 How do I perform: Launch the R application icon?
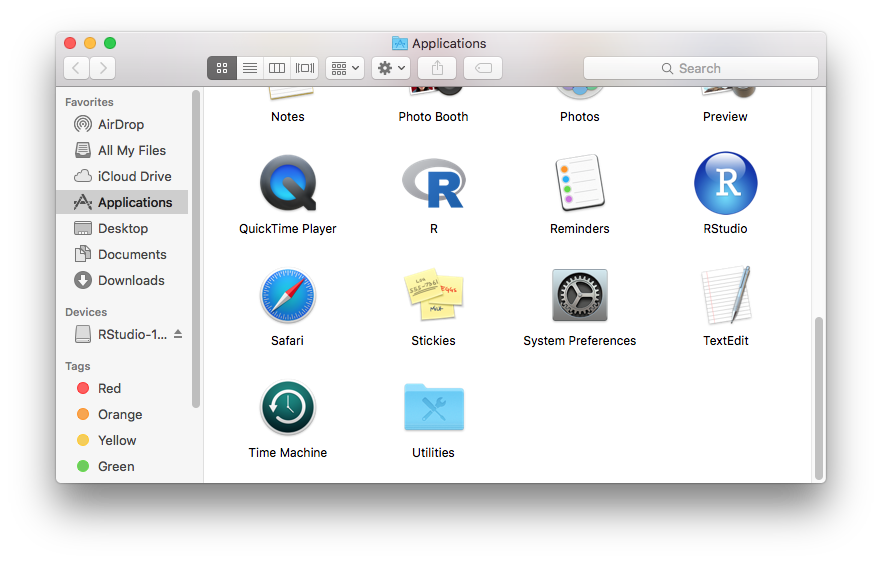[433, 184]
